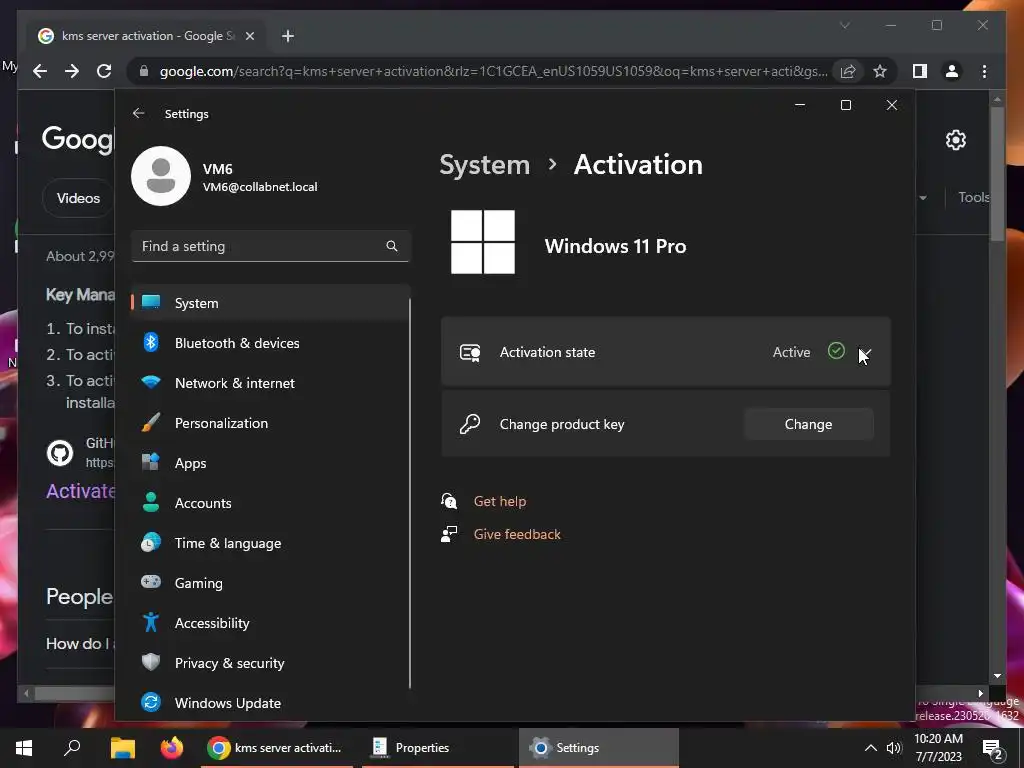
Task: Click Chrome's share page icon
Action: point(848,71)
